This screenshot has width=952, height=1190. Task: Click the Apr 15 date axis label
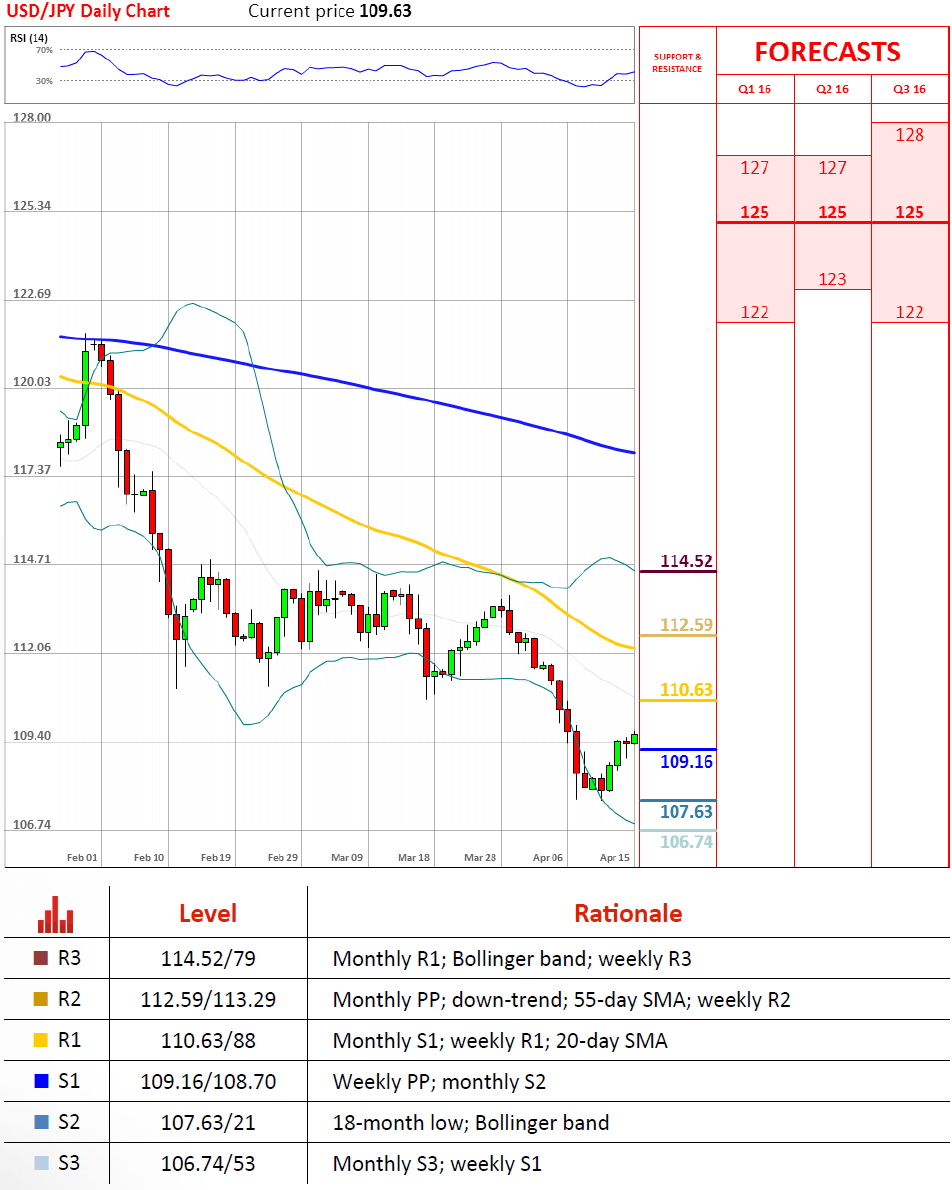tap(614, 858)
